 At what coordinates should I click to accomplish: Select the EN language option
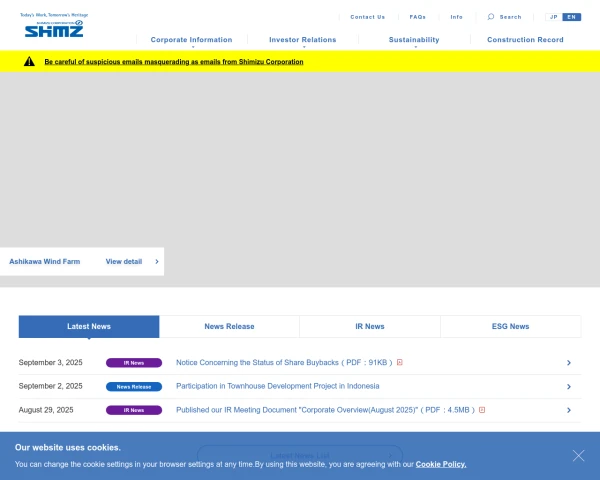tap(571, 17)
